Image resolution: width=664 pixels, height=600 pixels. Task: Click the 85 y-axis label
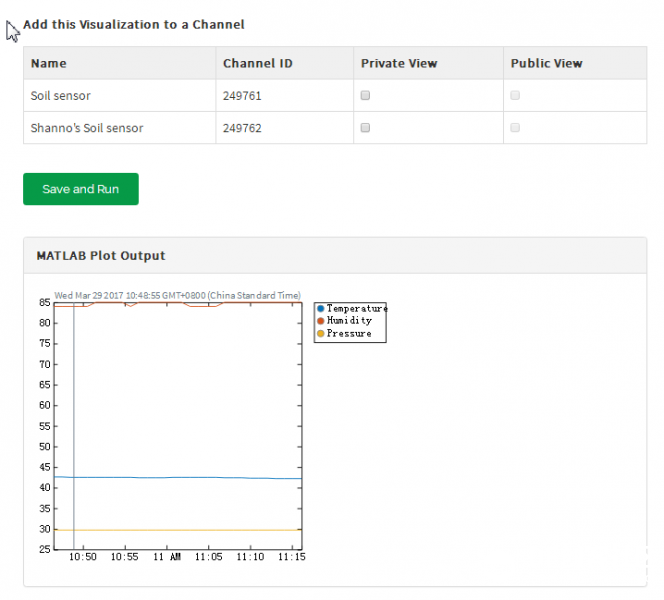(44, 302)
